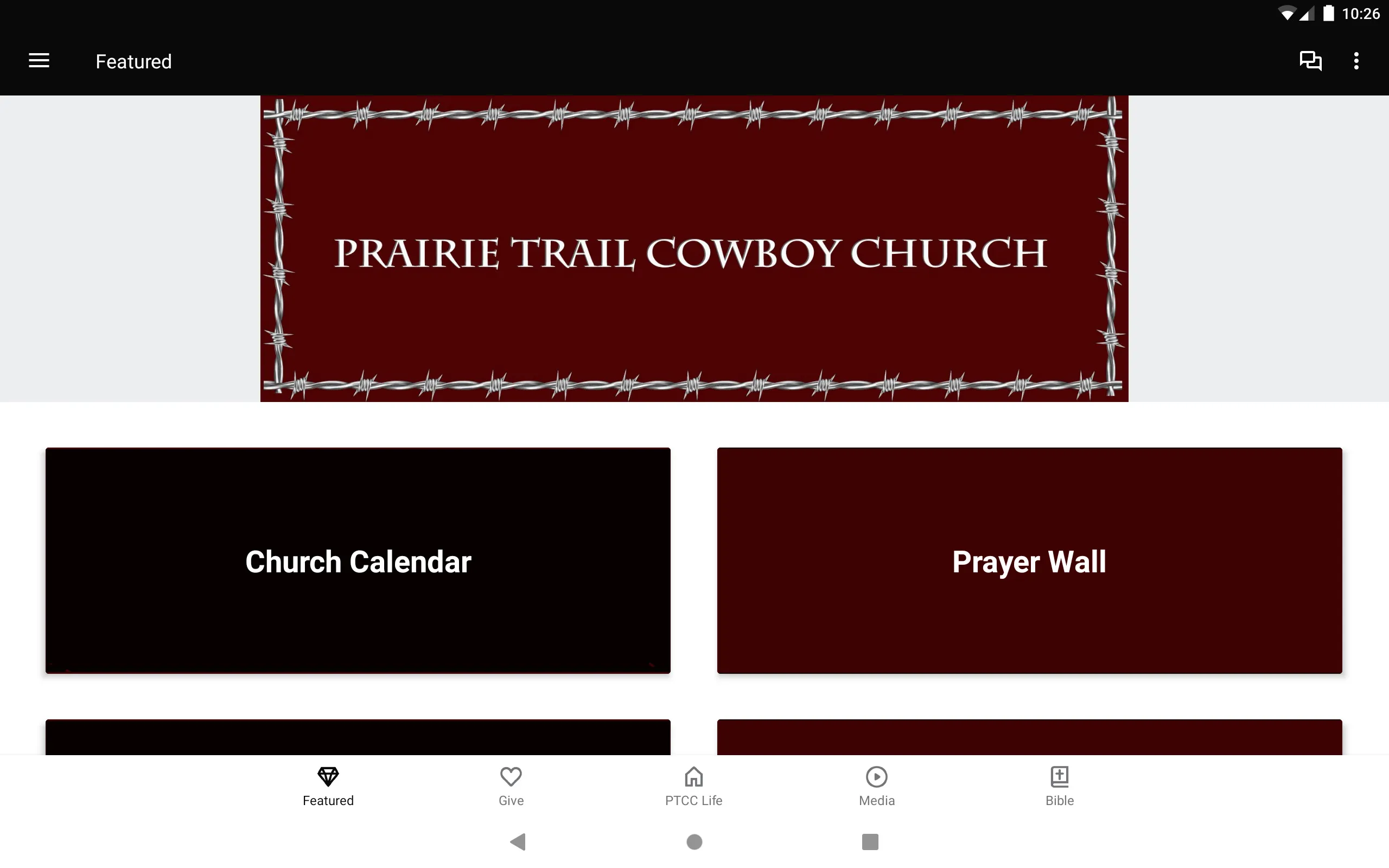
Task: Tap the Media play icon
Action: point(876,777)
